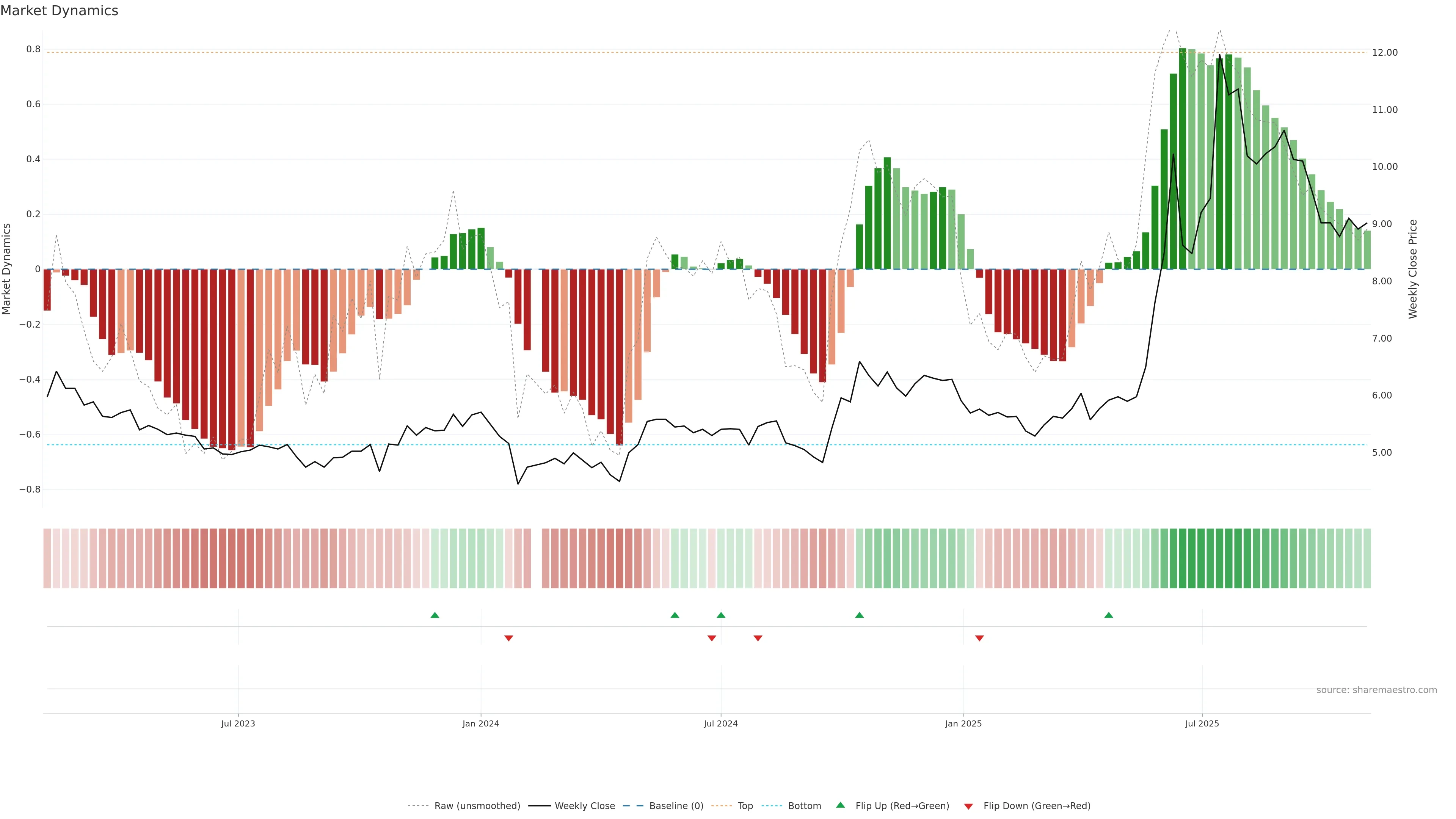Click the first green flip-up triangle marker
This screenshot has width=1456, height=819.
click(x=435, y=615)
